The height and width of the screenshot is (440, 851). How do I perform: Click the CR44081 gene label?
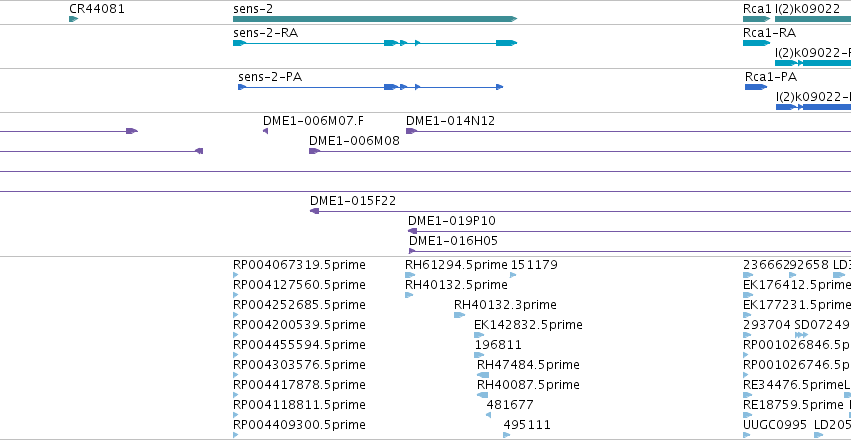click(x=97, y=9)
